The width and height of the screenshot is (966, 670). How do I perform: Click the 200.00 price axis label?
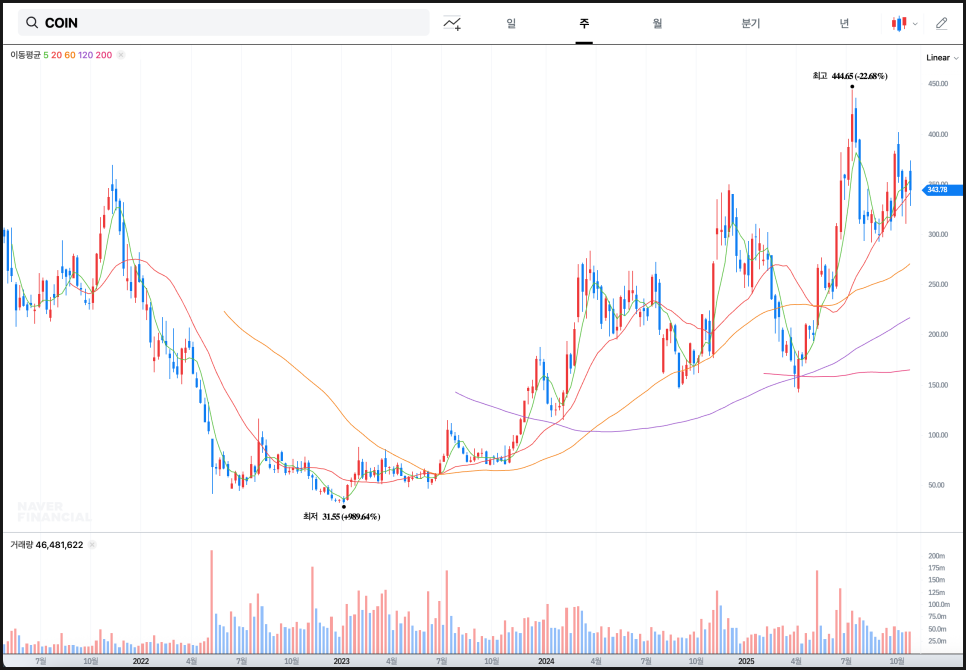tap(938, 334)
